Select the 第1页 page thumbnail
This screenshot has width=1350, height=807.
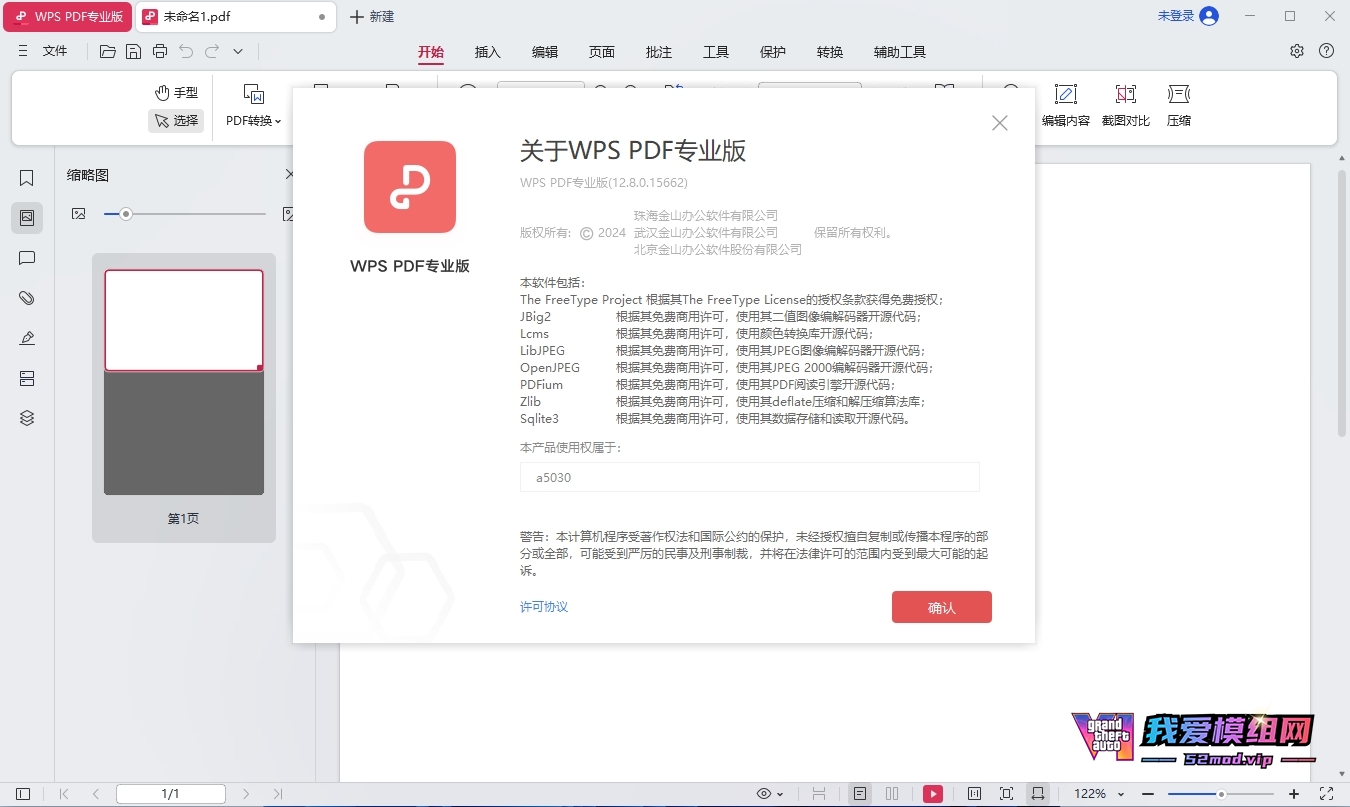click(184, 398)
